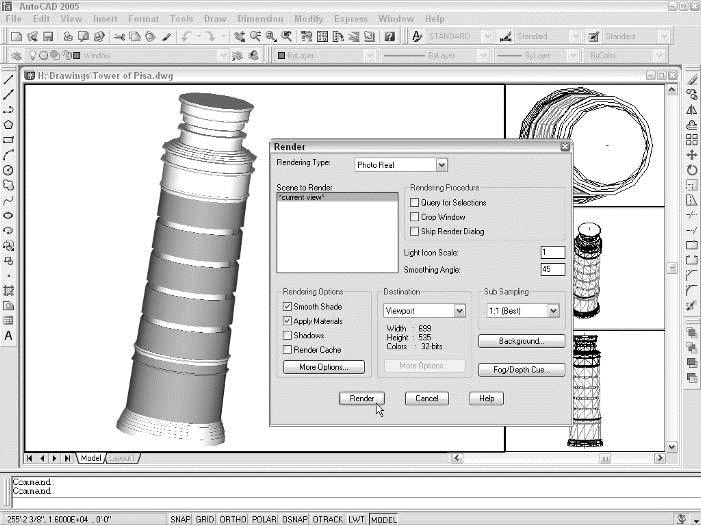Image resolution: width=701 pixels, height=526 pixels.
Task: Select the Erase tool in the Modify toolbar
Action: coord(692,79)
